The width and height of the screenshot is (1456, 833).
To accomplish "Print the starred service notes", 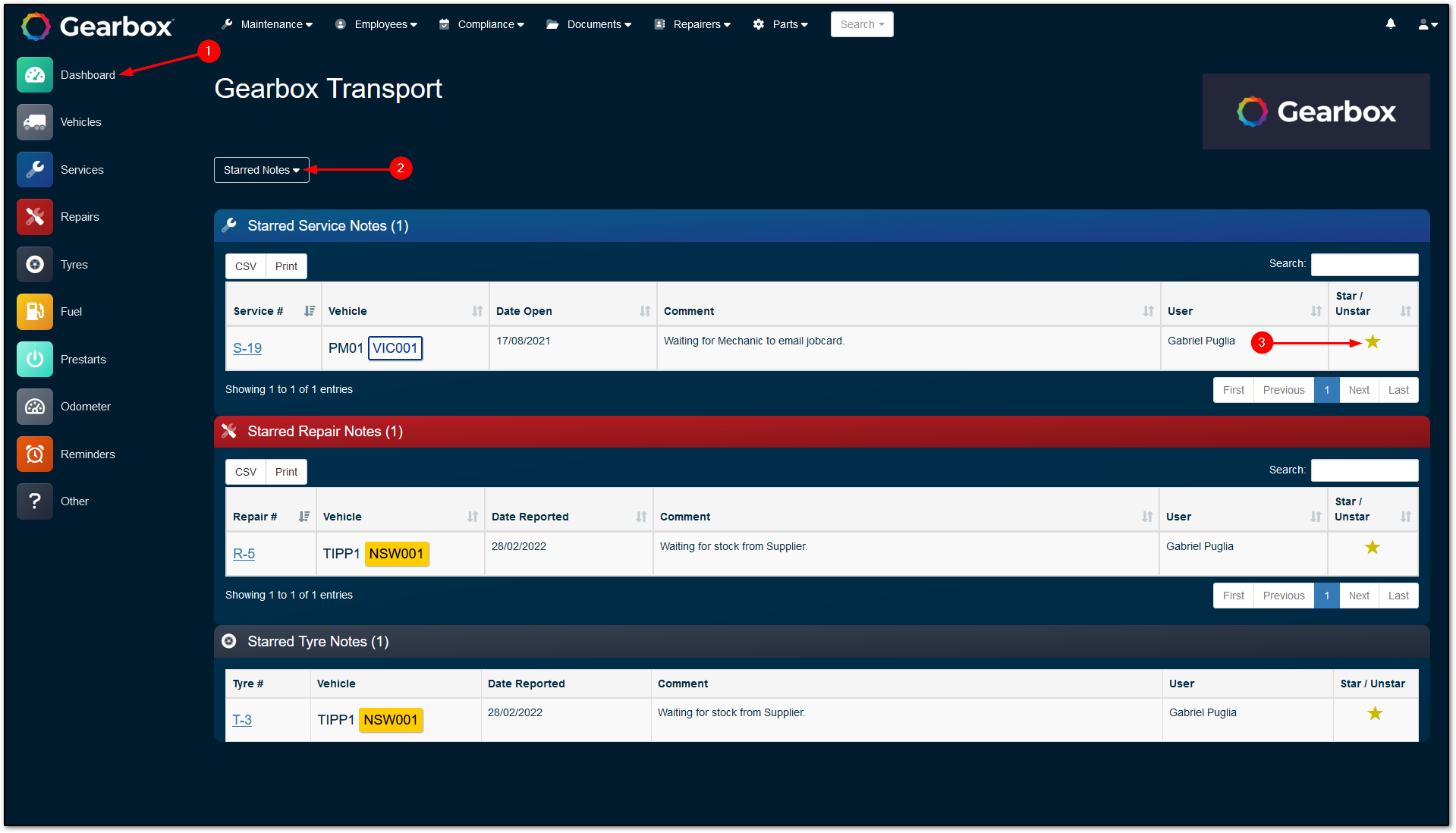I will [286, 266].
